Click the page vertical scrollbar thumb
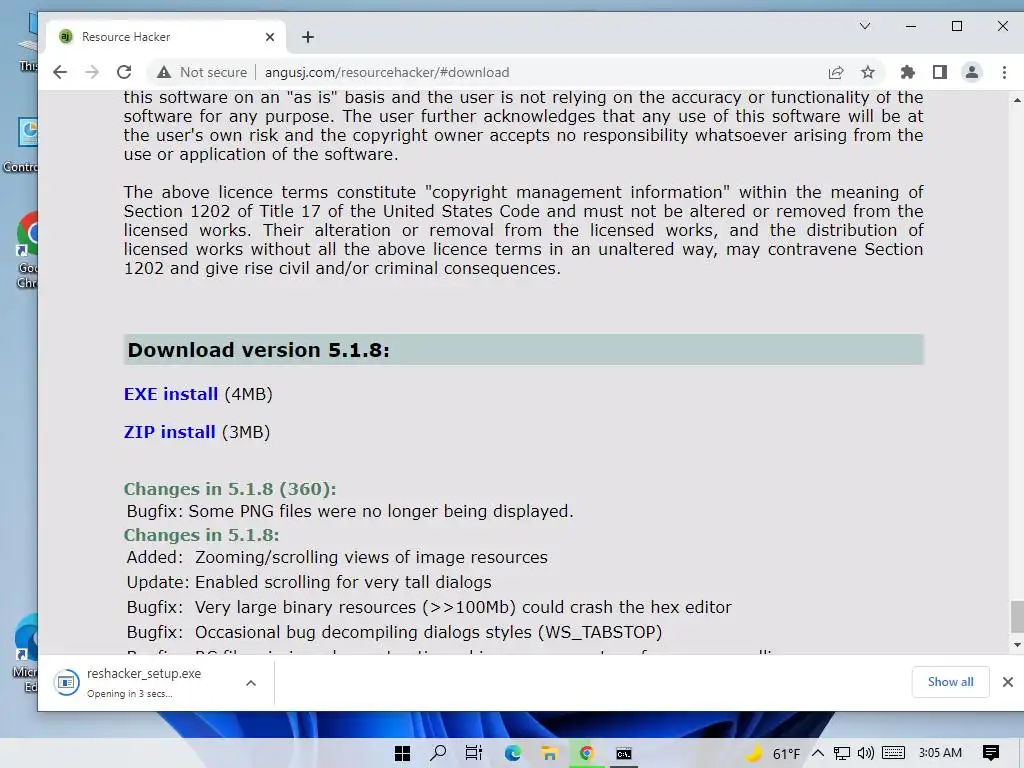The image size is (1024, 768). 1017,616
